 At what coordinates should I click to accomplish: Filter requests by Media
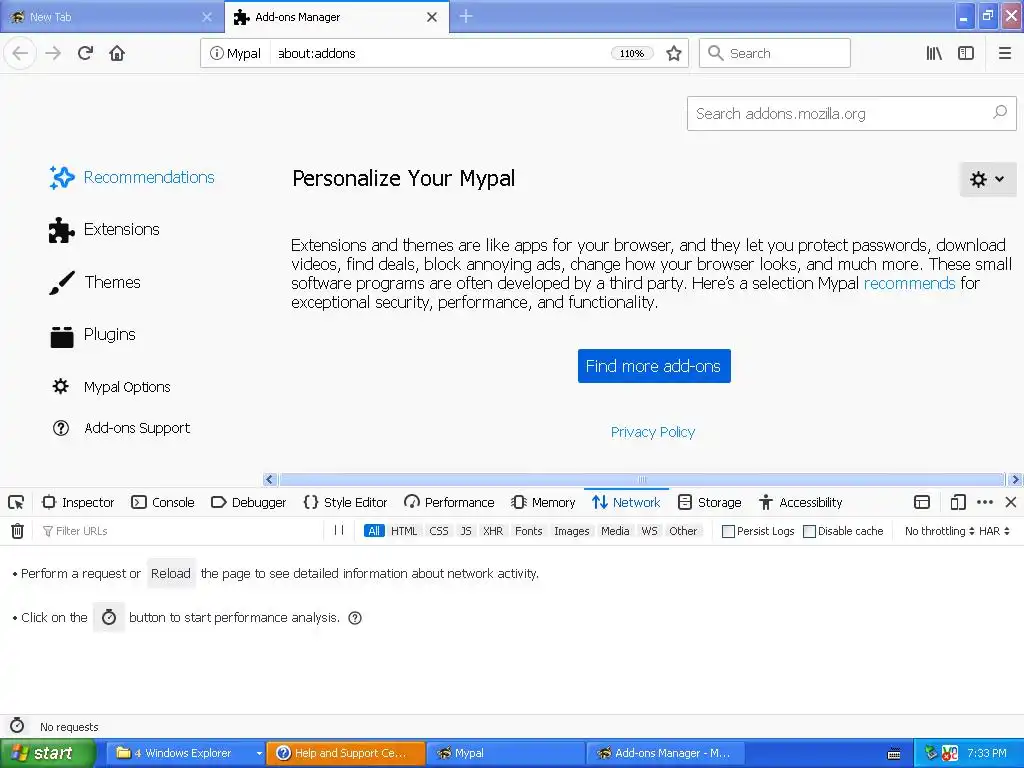[615, 531]
